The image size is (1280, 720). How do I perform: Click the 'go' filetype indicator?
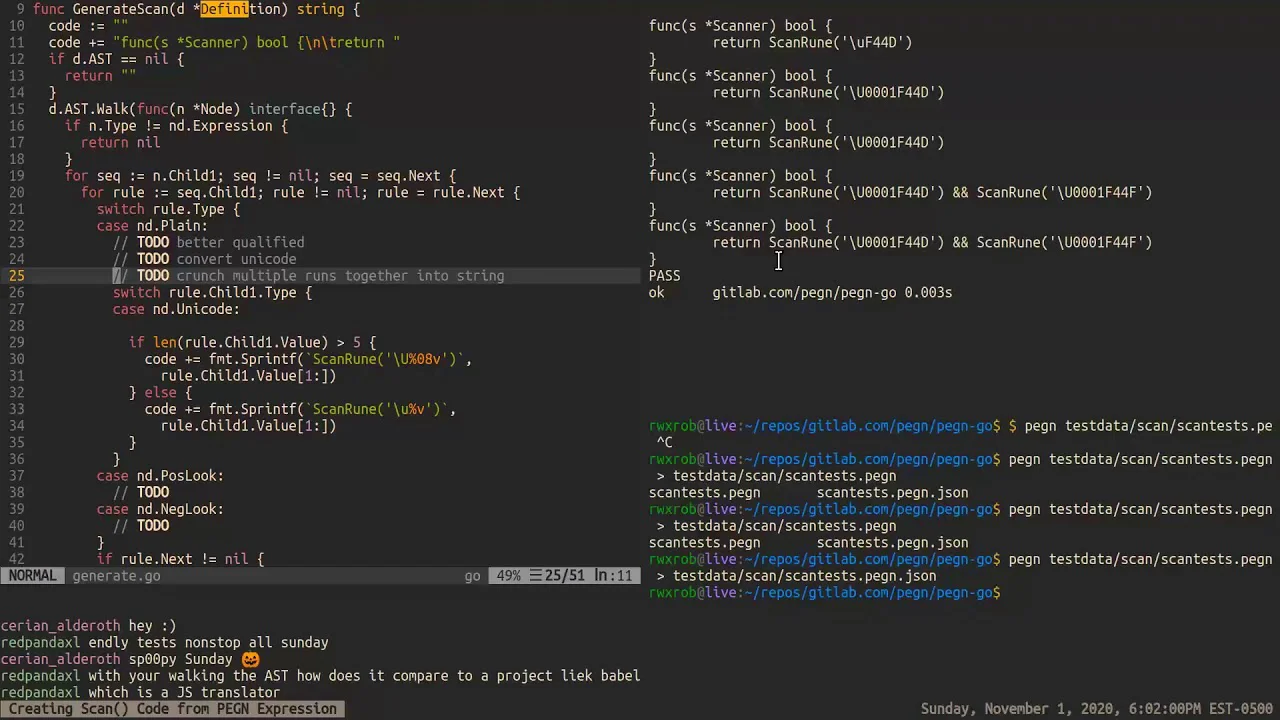pos(472,576)
